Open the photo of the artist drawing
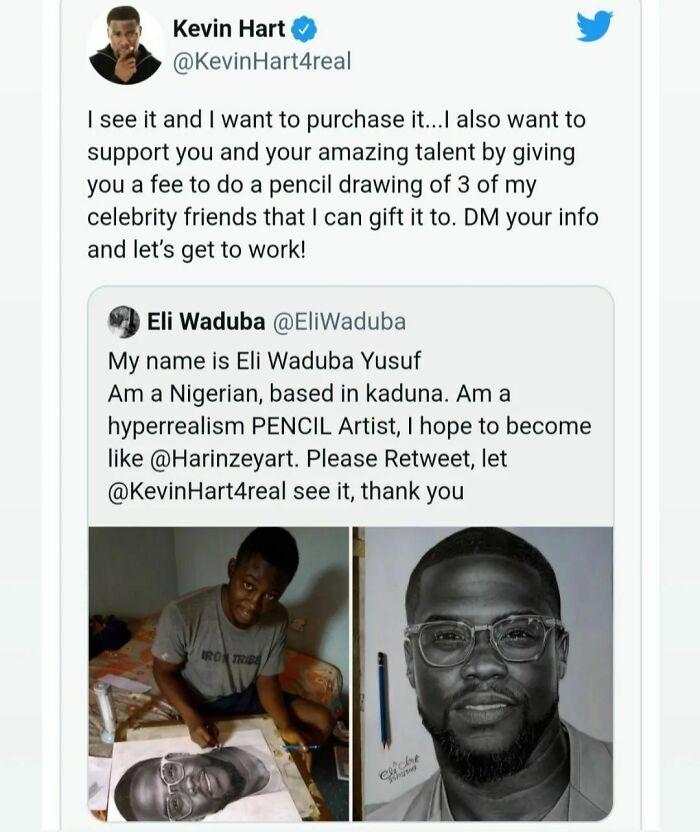700x832 pixels. pyautogui.click(x=218, y=674)
